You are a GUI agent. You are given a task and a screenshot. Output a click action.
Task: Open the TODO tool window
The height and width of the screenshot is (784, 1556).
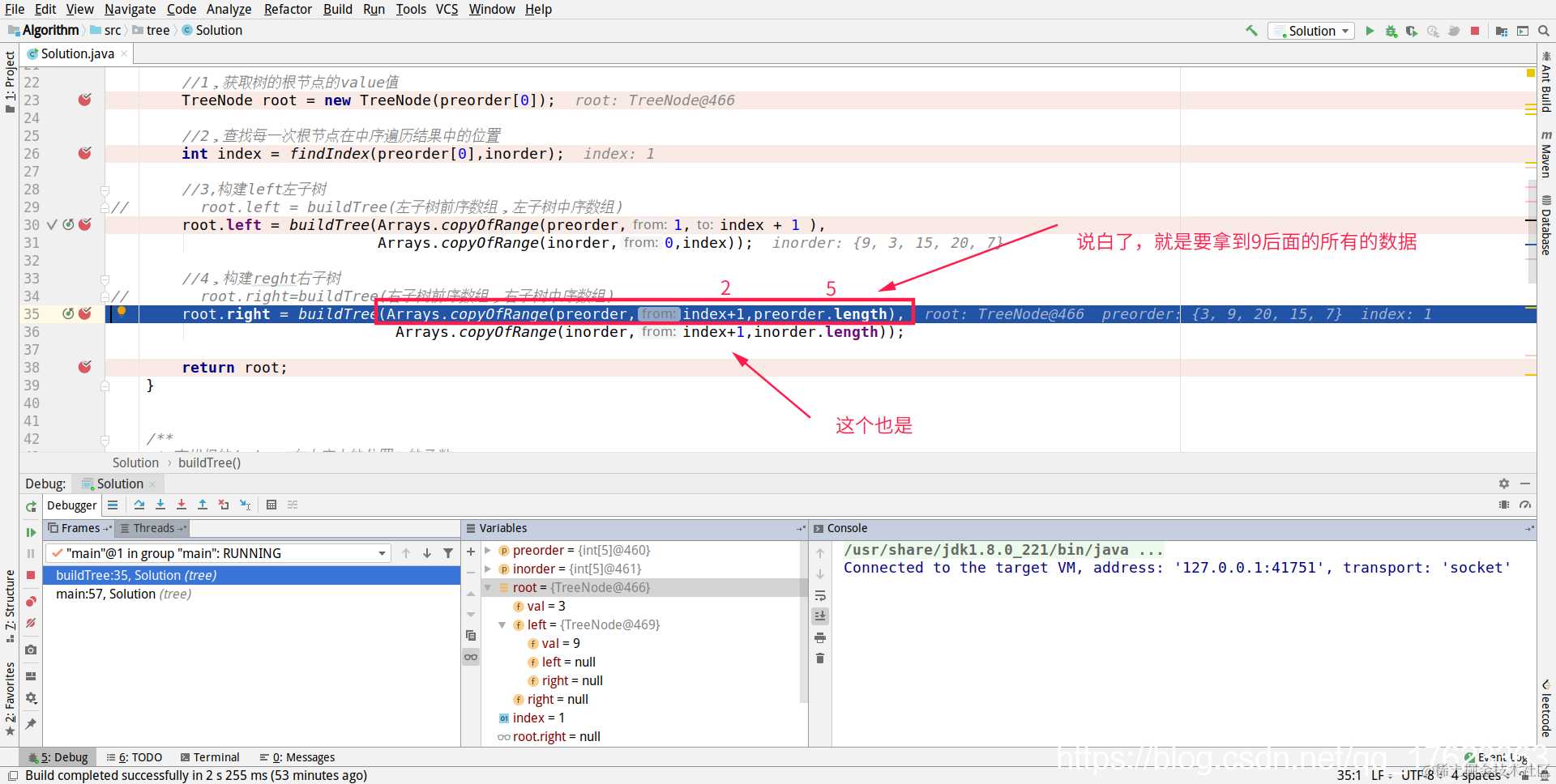pos(135,757)
